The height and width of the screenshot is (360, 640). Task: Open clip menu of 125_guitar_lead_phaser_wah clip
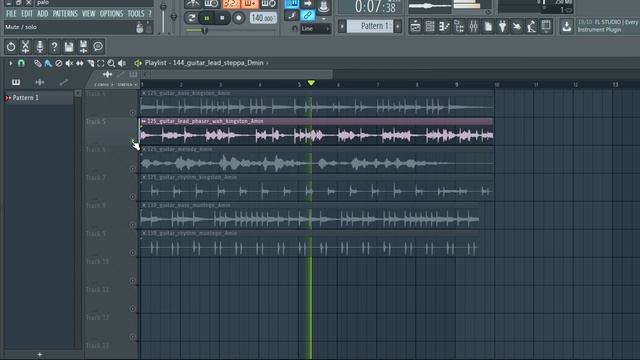click(143, 121)
